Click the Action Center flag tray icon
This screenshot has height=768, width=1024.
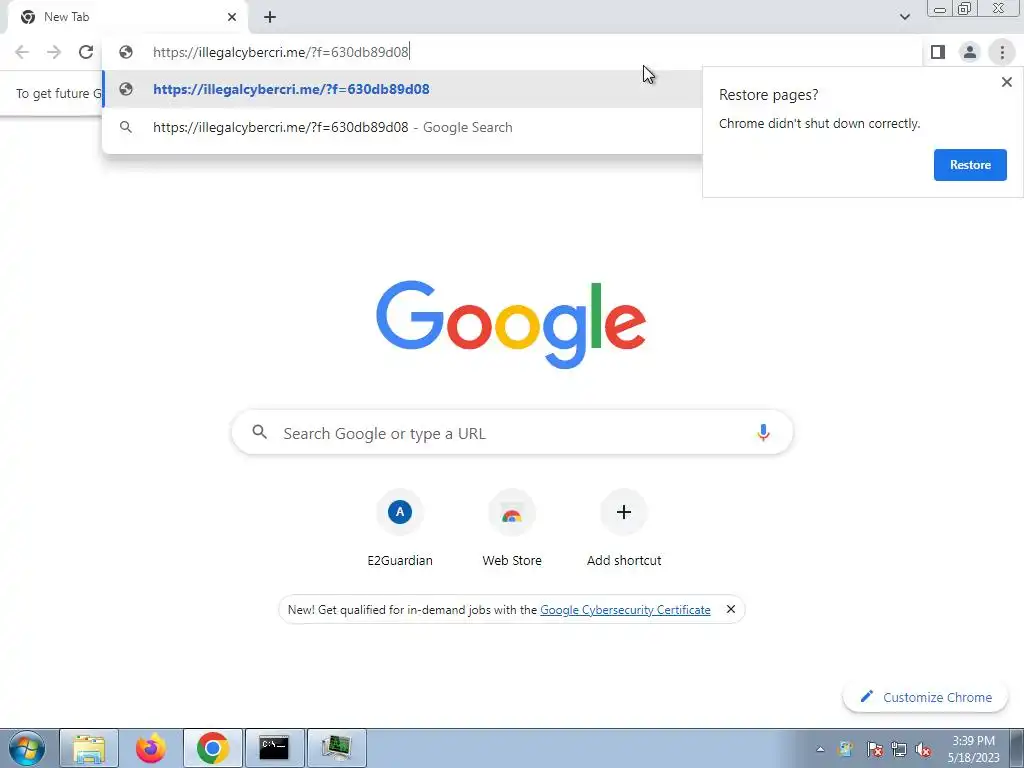point(874,749)
